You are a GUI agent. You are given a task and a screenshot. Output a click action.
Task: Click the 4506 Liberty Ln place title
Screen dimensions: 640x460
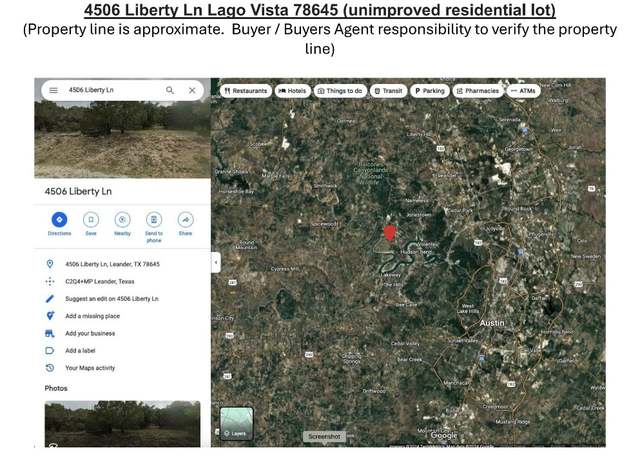[x=78, y=191]
